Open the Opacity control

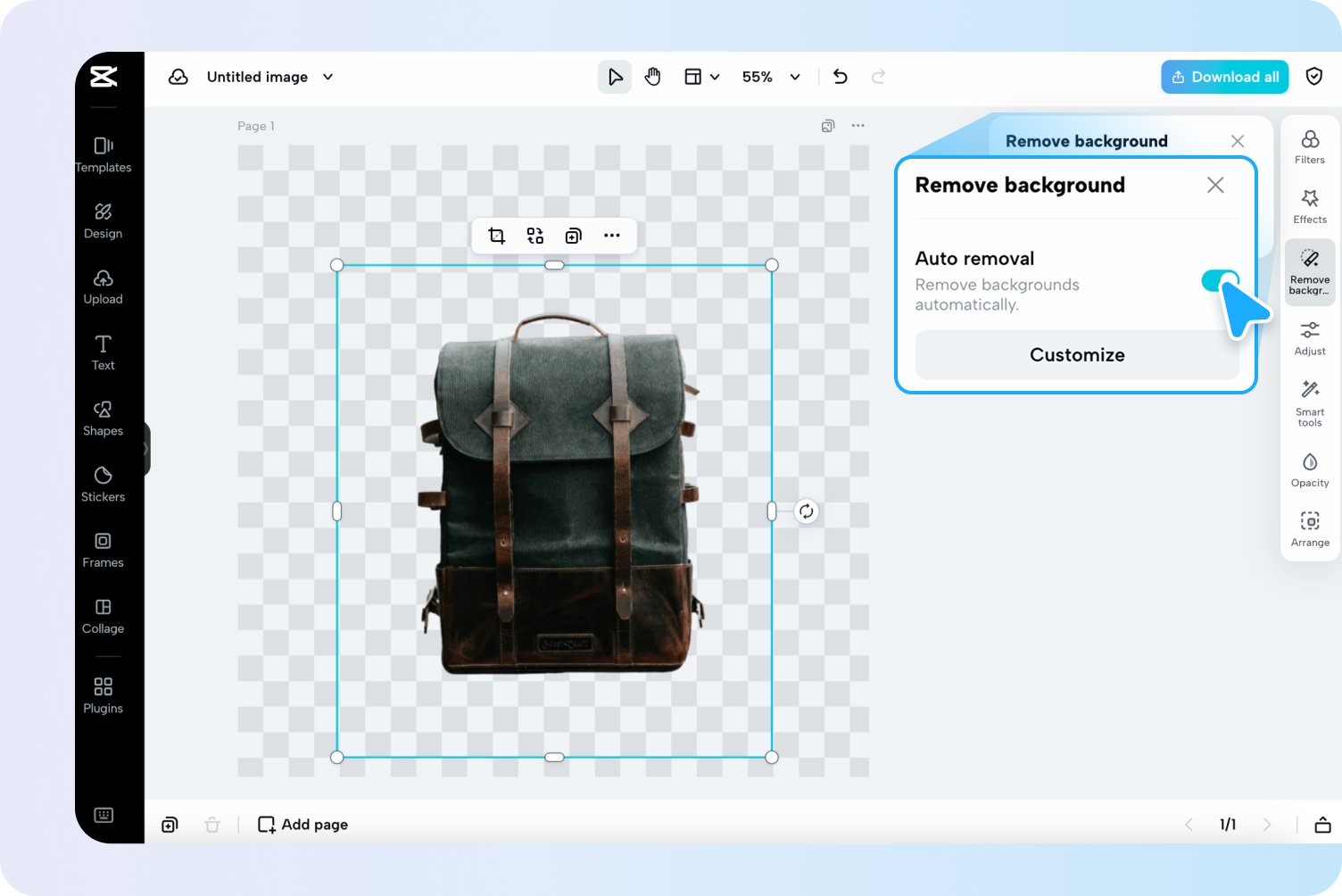pos(1309,469)
